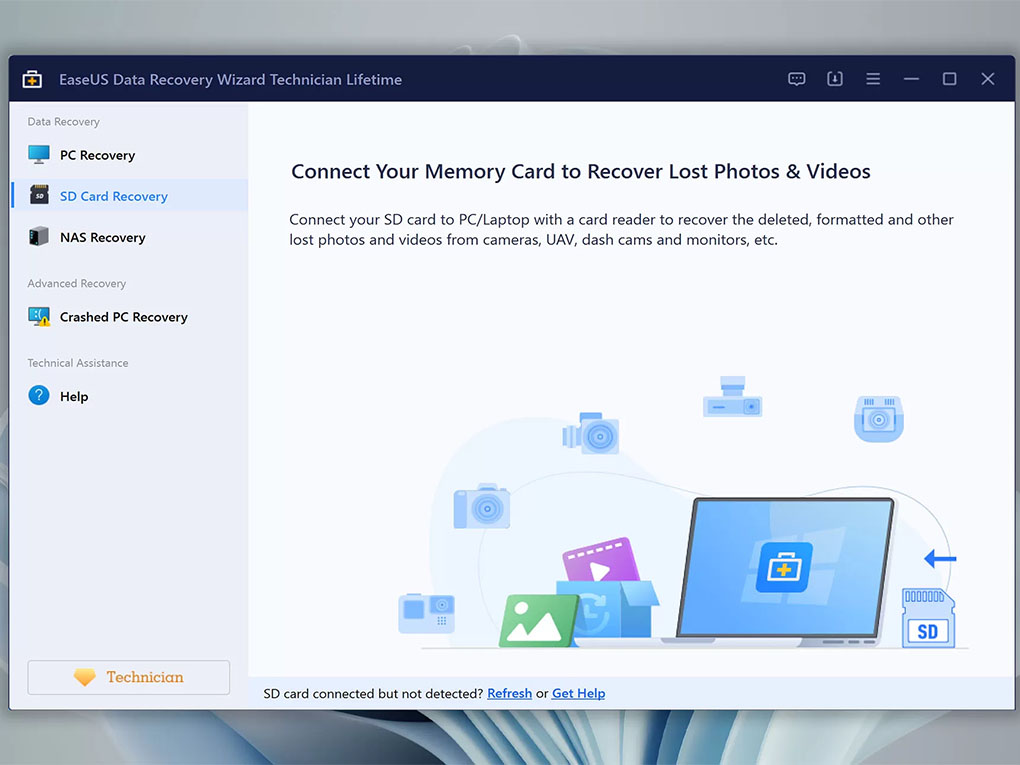1020x765 pixels.
Task: Open NAS Recovery from the sidebar
Action: (x=129, y=237)
